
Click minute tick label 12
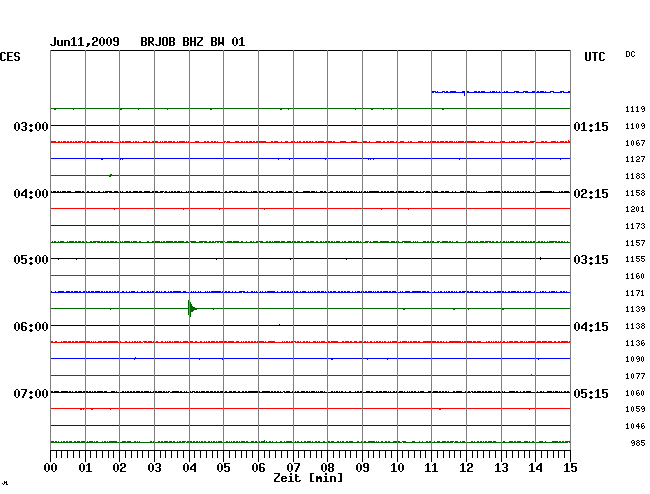[x=466, y=468]
